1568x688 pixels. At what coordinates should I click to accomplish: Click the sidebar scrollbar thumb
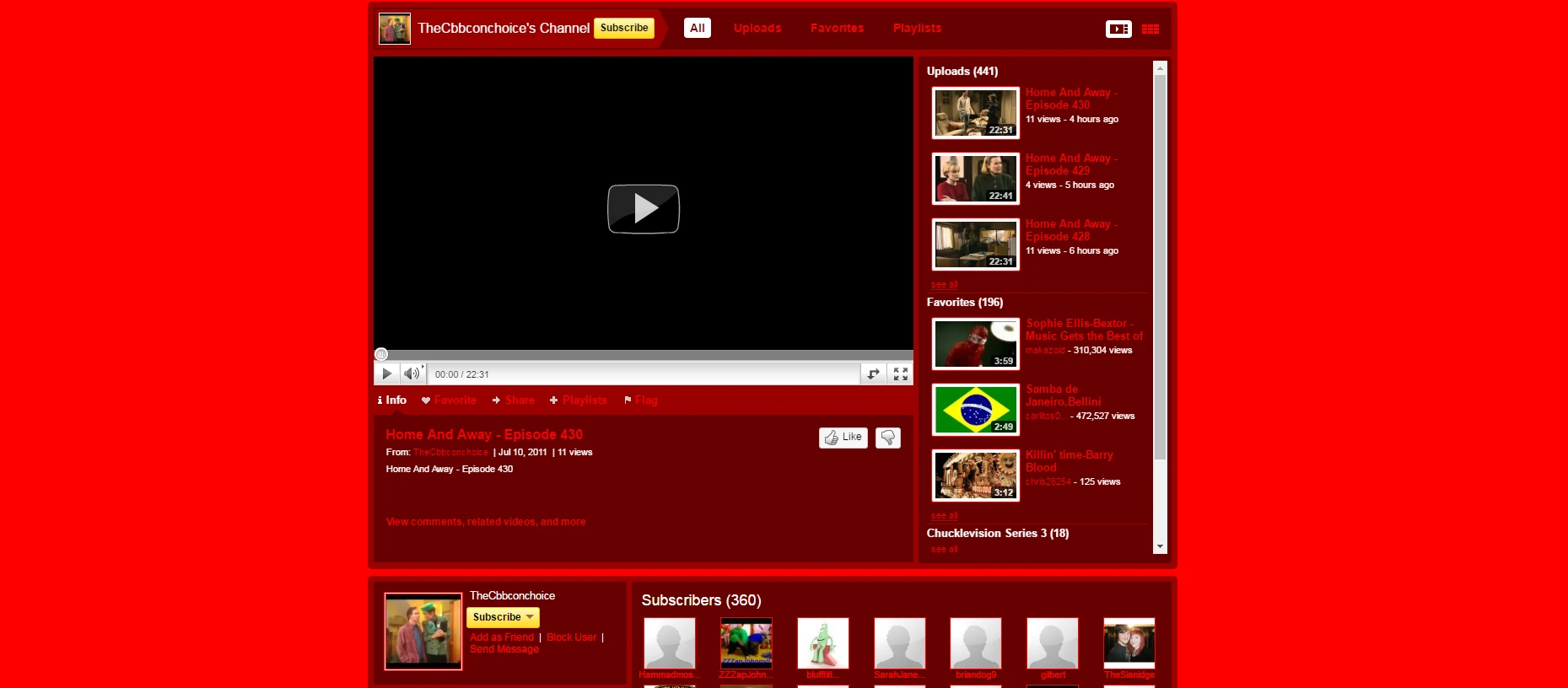(x=1161, y=267)
